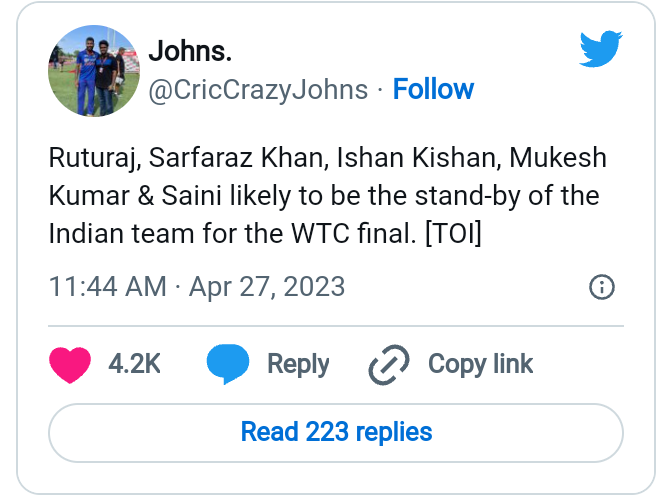Open the 11:44 AM timestamp
661x496 pixels.
(107, 287)
